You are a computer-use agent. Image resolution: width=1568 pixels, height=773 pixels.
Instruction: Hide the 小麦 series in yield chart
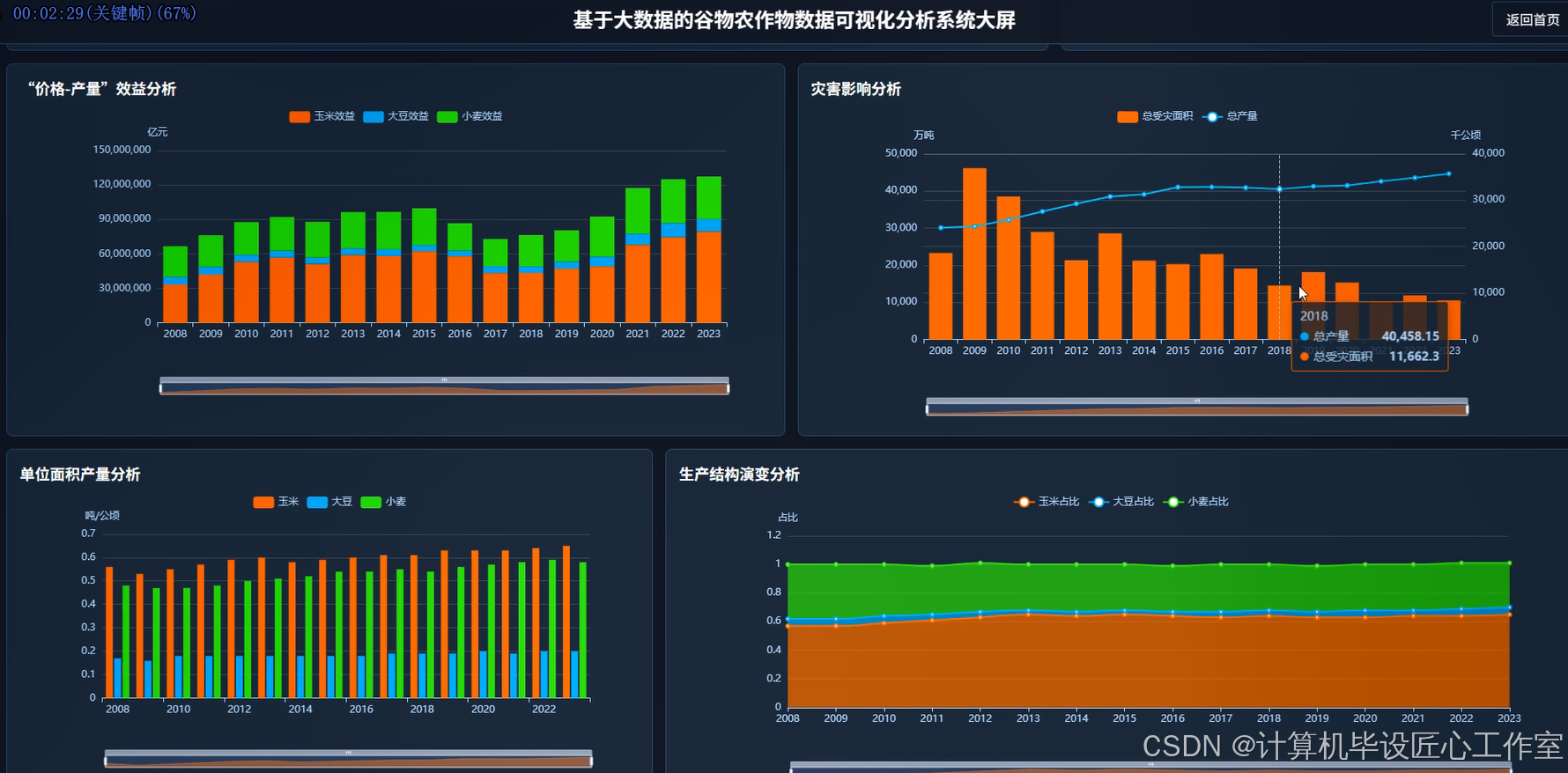[x=383, y=502]
